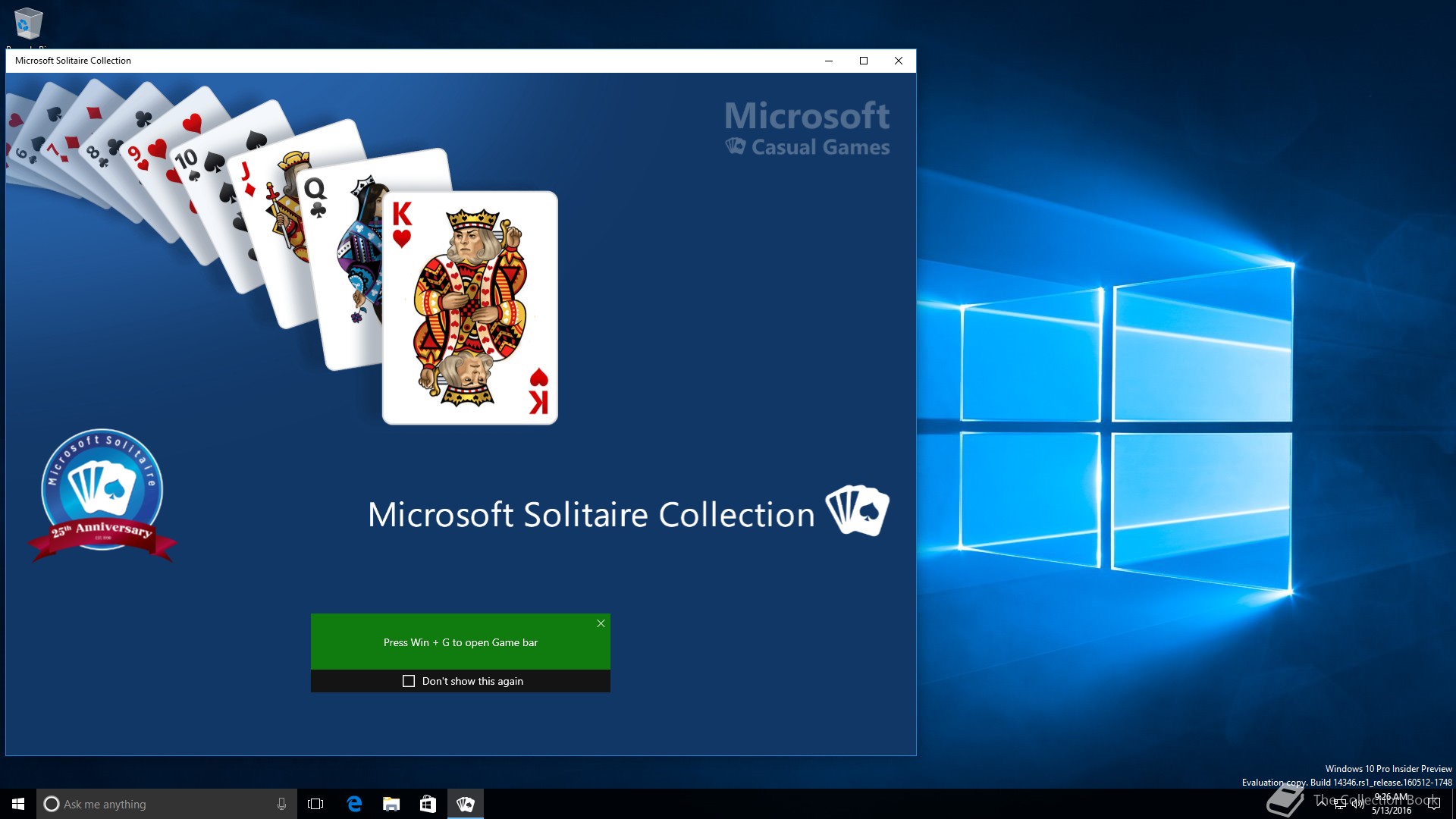
Task: Click the Cortana circle icon in search box
Action: tap(51, 804)
